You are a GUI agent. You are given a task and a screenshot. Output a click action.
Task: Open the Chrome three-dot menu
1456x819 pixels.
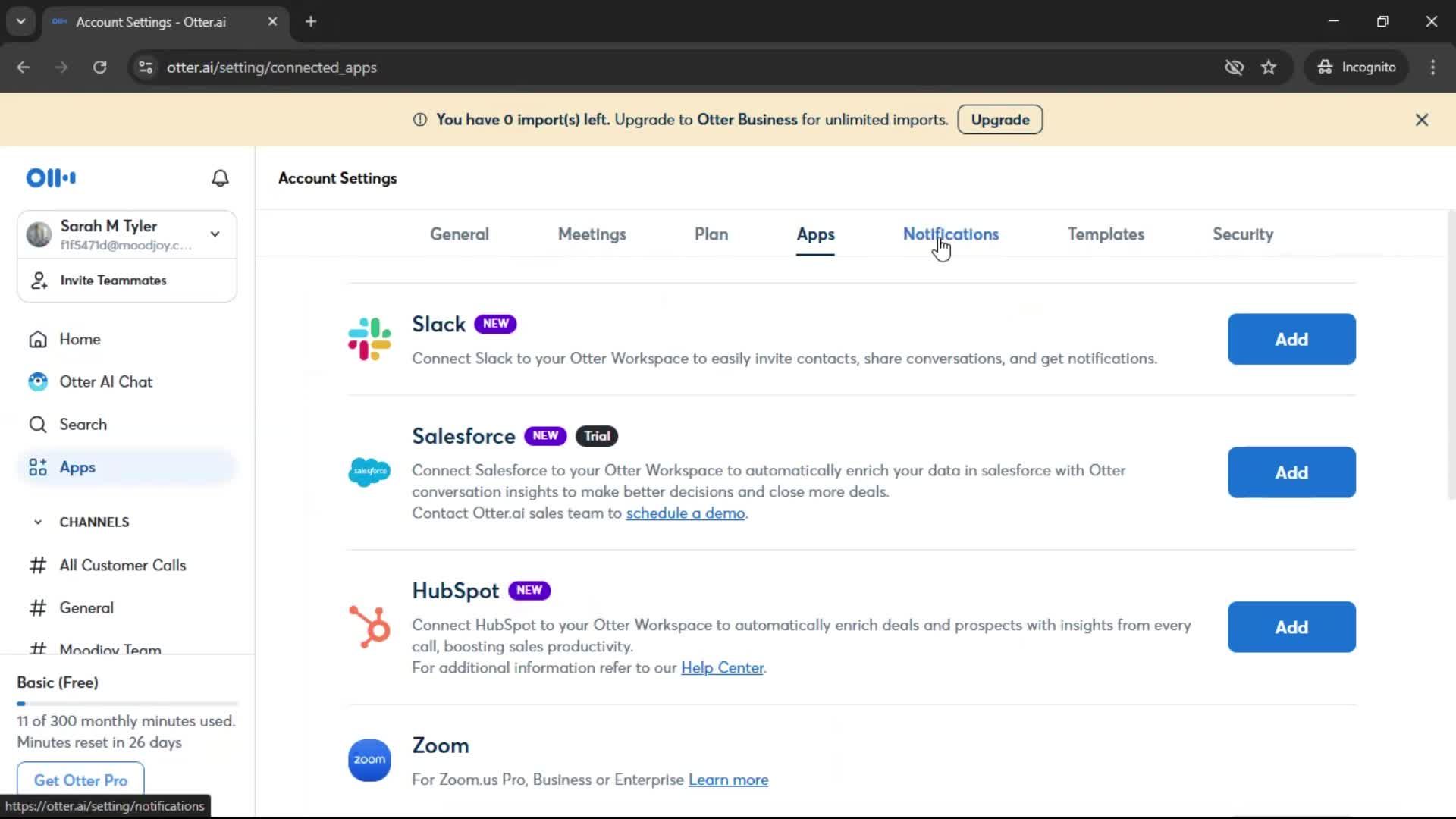coord(1432,67)
